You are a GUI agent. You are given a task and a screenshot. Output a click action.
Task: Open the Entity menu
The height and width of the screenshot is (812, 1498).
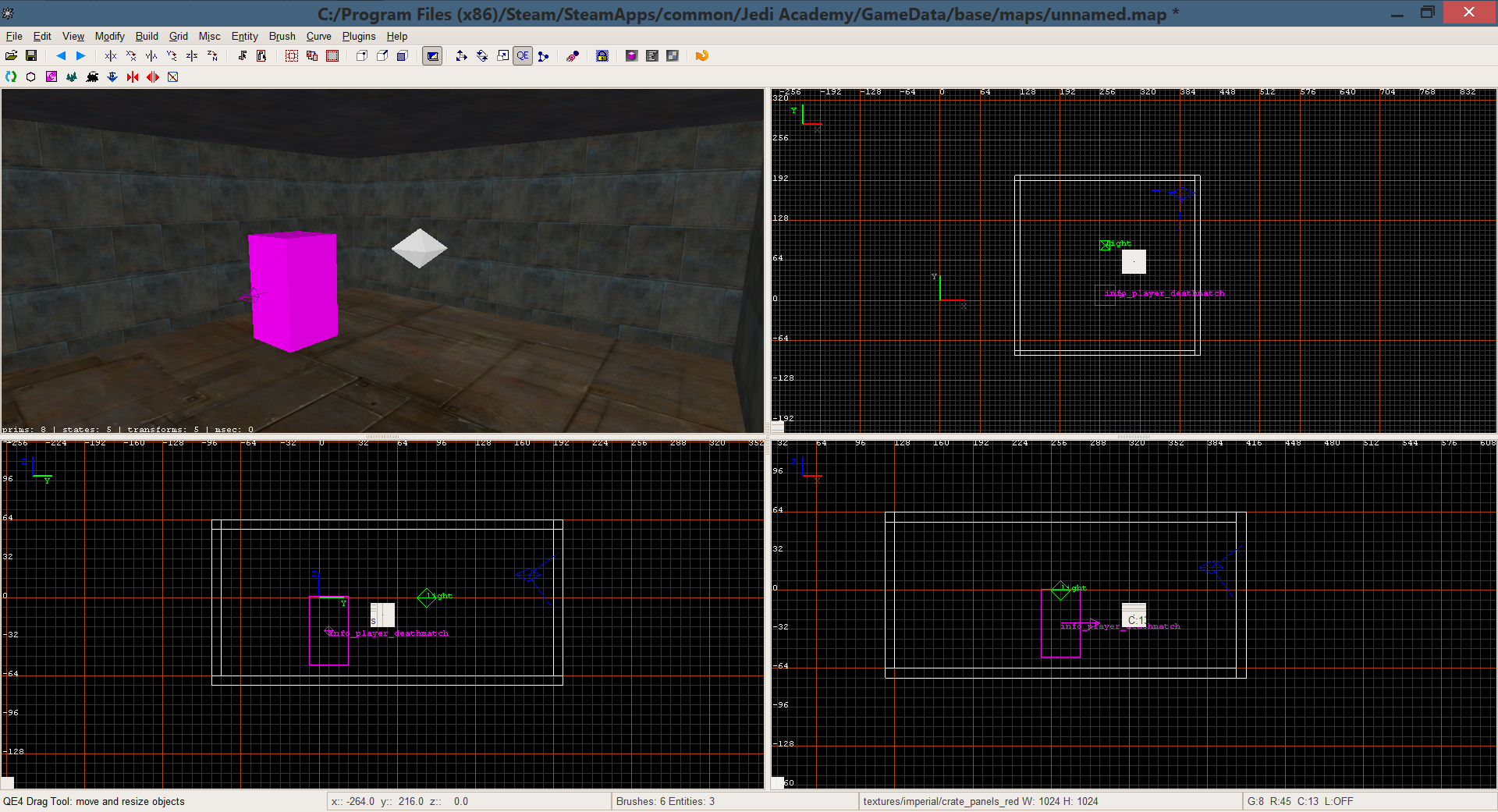(244, 36)
